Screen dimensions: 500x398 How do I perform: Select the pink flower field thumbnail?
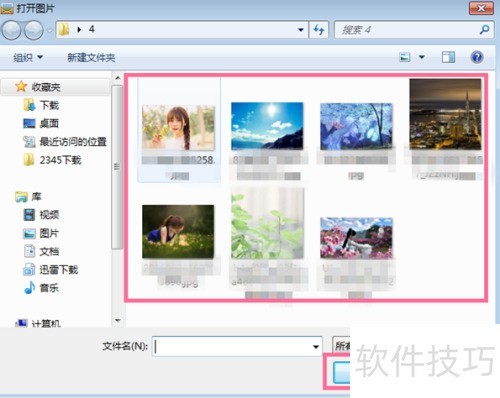[356, 238]
